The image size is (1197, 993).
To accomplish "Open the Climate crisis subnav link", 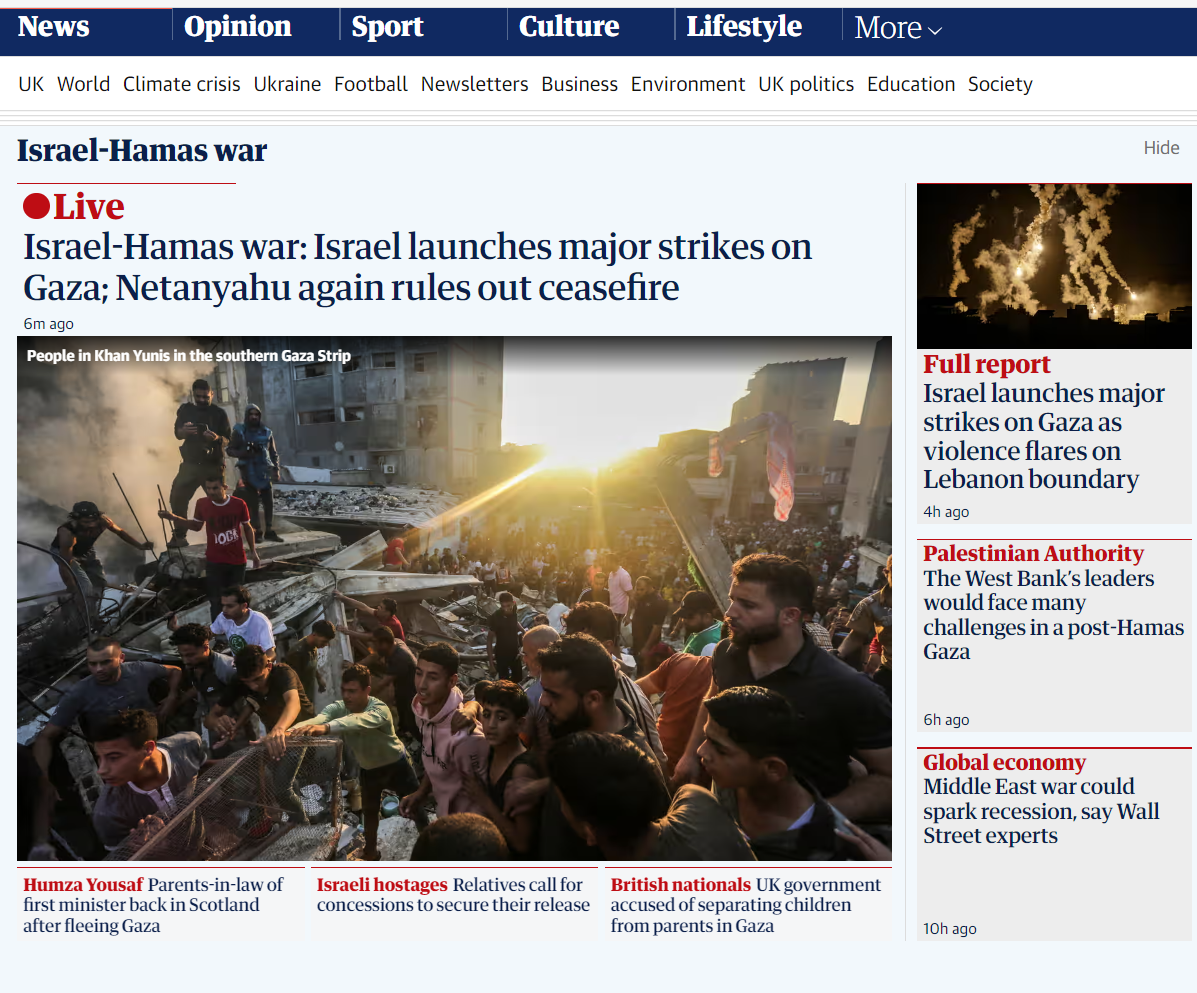I will 182,84.
